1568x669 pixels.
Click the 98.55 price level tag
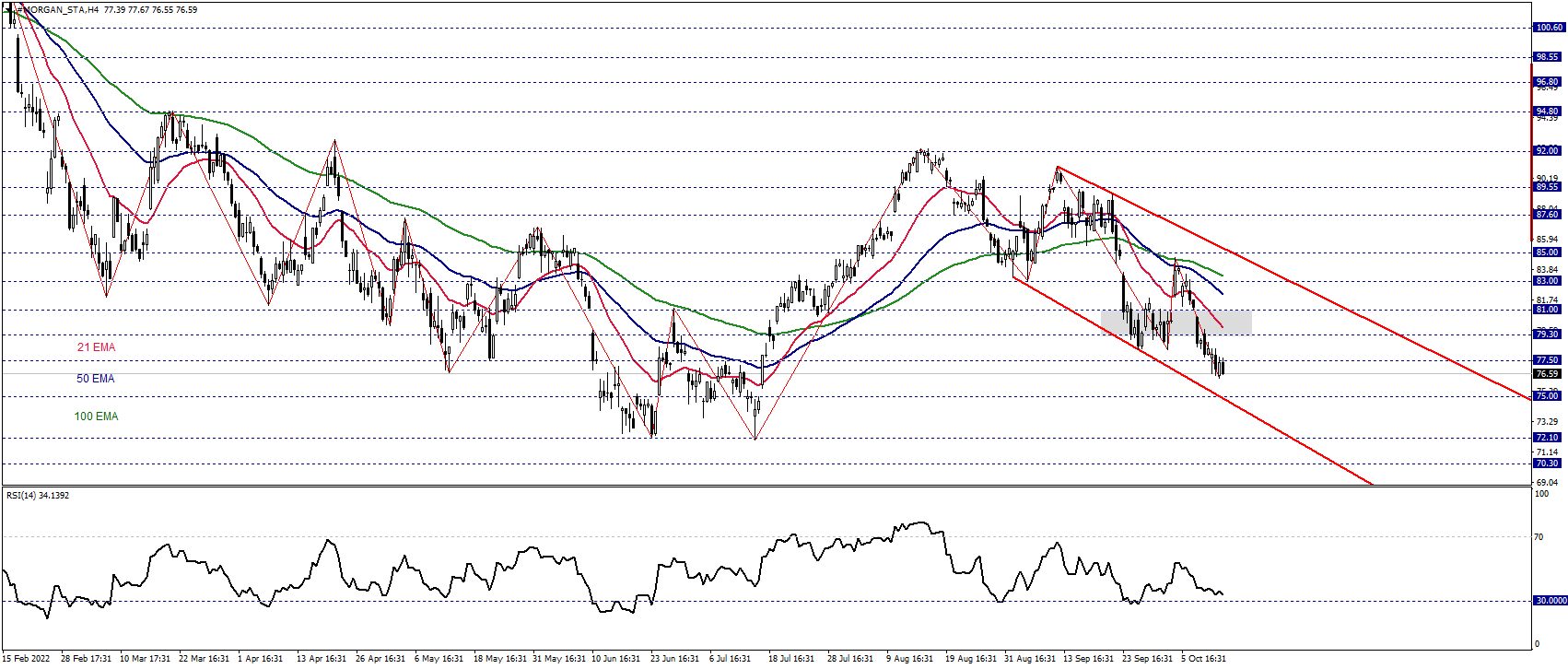pyautogui.click(x=1549, y=57)
